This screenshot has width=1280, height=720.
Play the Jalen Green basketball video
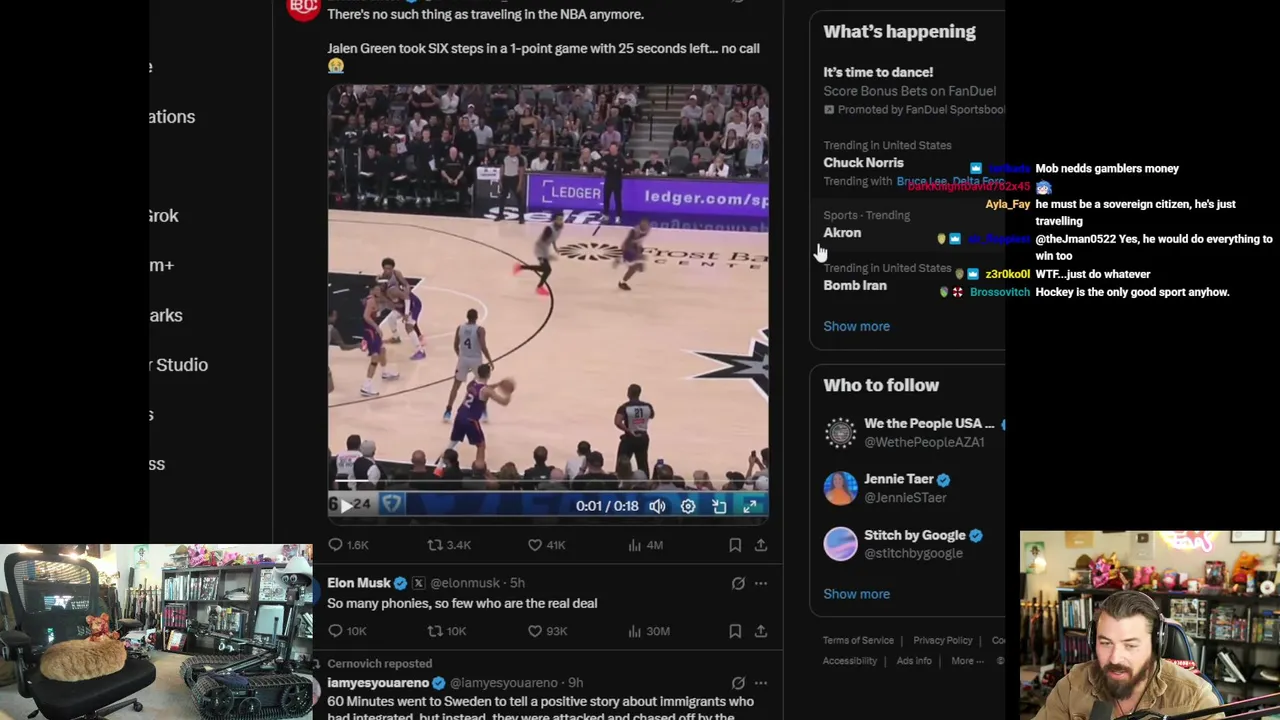[x=347, y=506]
